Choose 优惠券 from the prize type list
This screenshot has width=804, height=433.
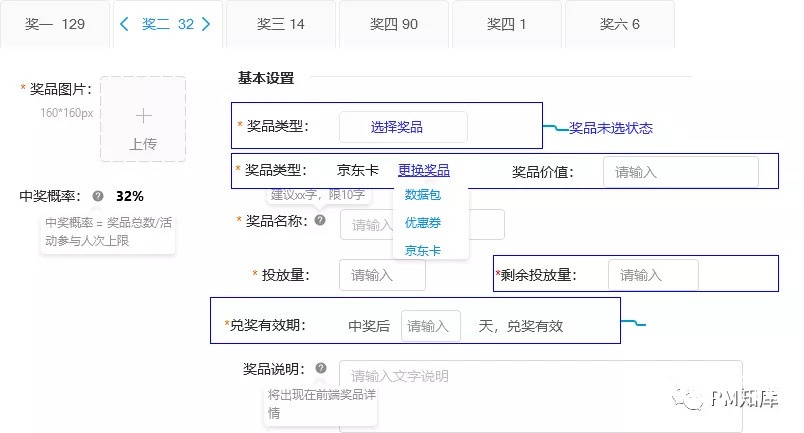click(422, 223)
